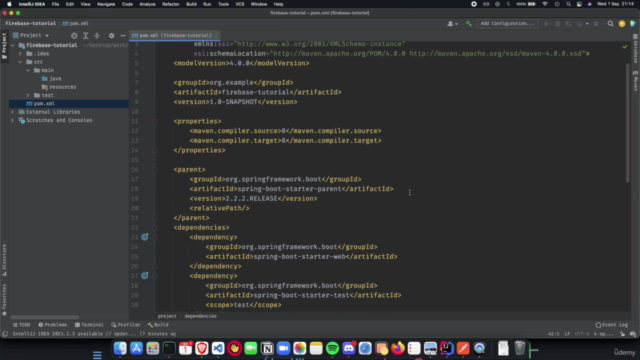640x360 pixels.
Task: Click Expand All in Project panel
Action: (x=85, y=36)
